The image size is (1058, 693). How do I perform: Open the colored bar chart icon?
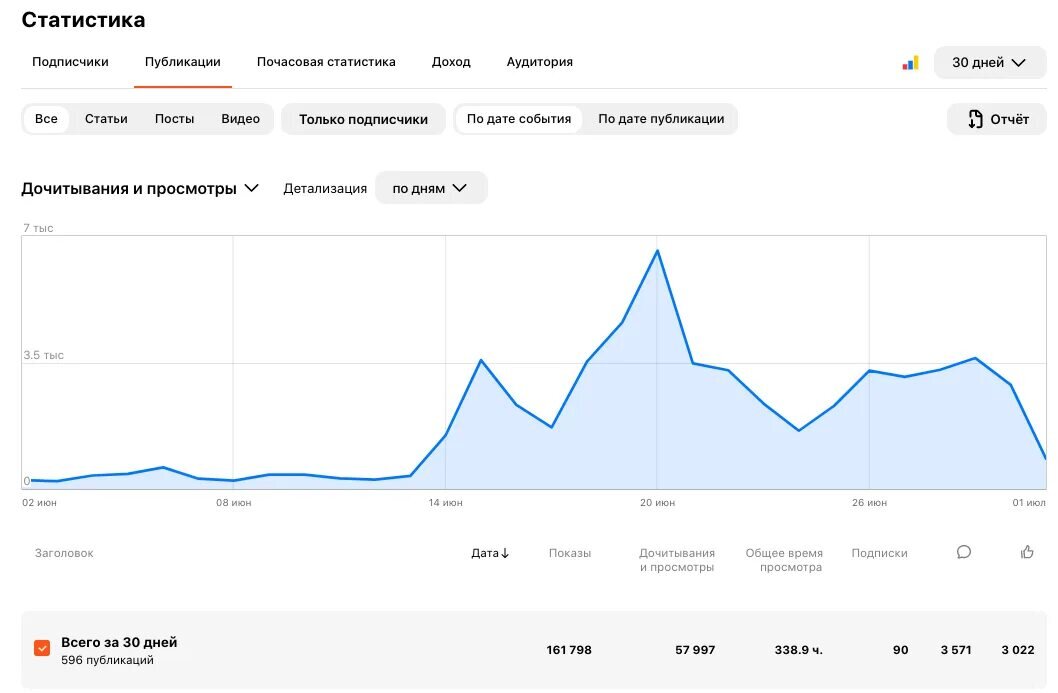click(x=910, y=63)
